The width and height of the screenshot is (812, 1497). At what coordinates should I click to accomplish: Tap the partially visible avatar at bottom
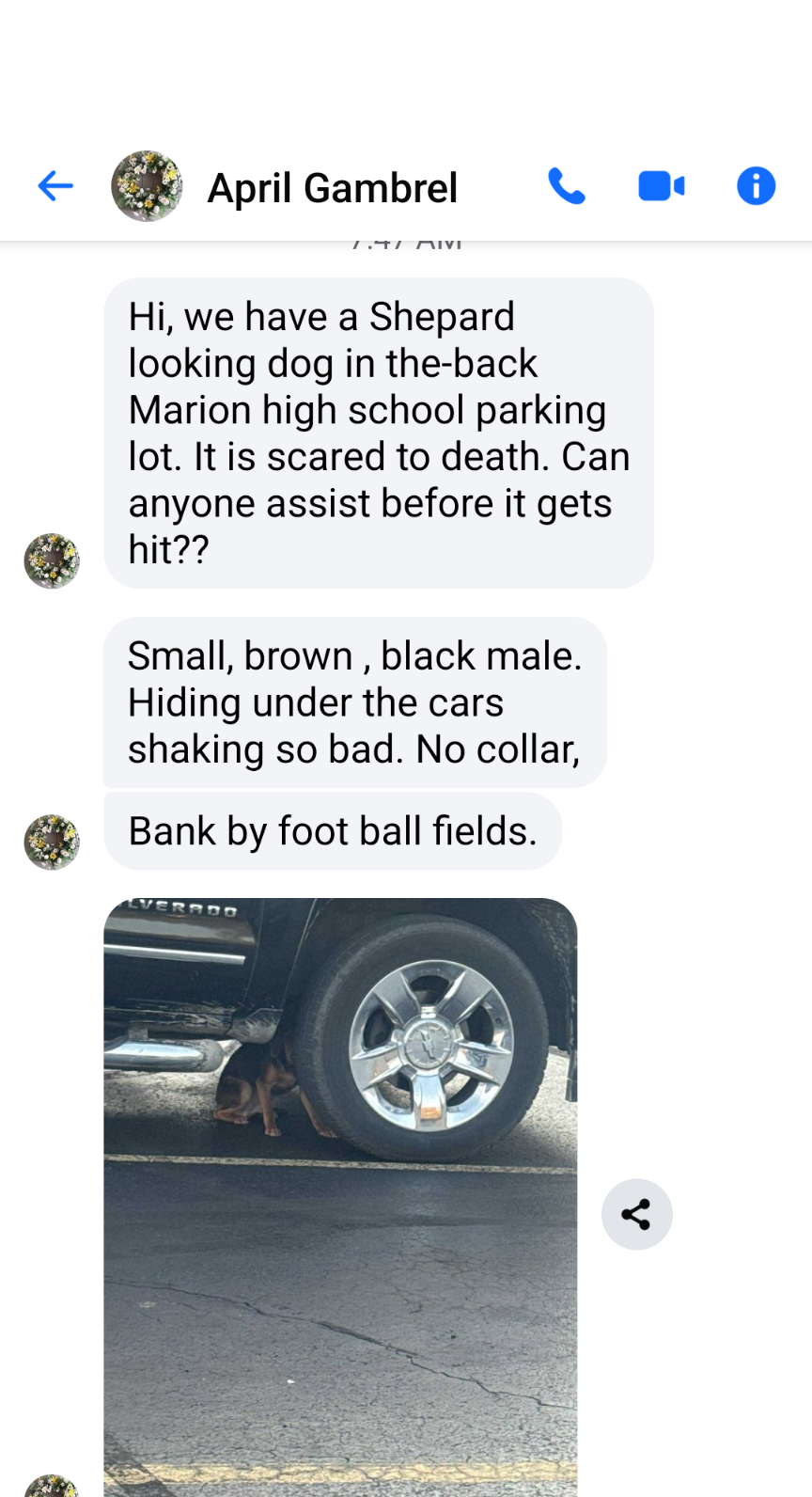pos(52,1487)
